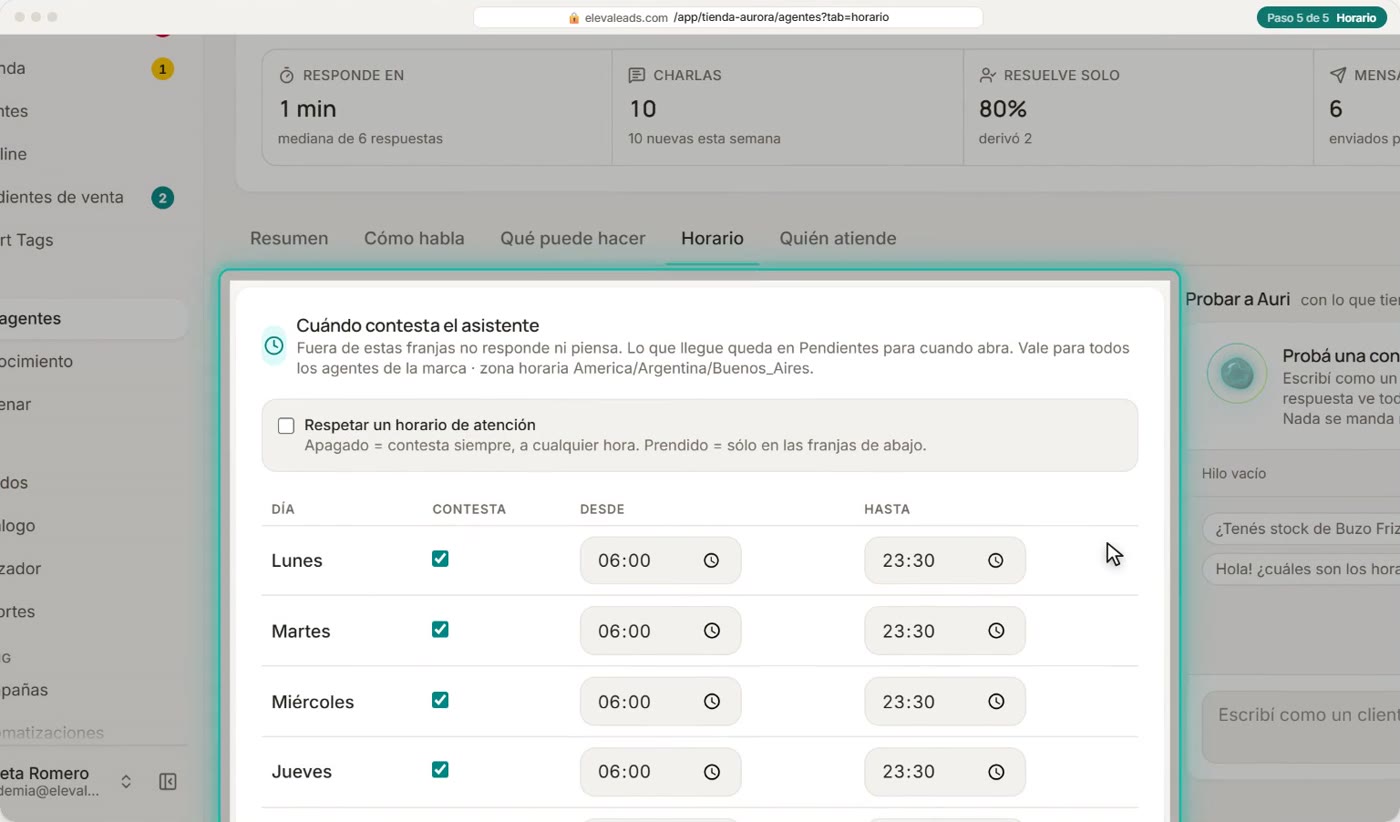
Task: Uncheck the Lunes Contesta checkbox
Action: [x=440, y=559]
